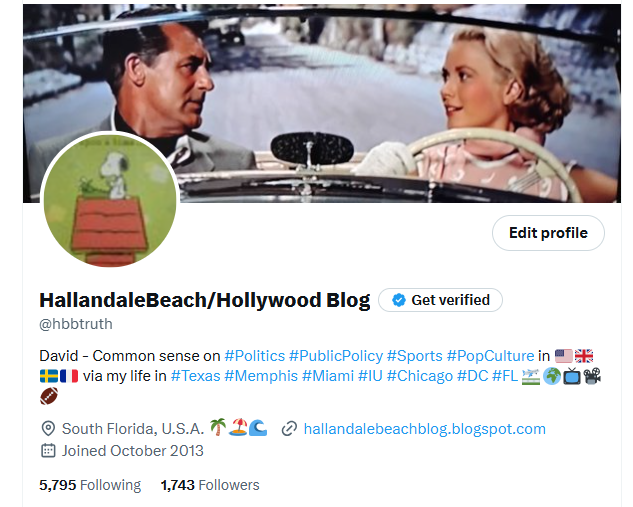
Task: Click the #PopCulture hashtag link
Action: (490, 356)
